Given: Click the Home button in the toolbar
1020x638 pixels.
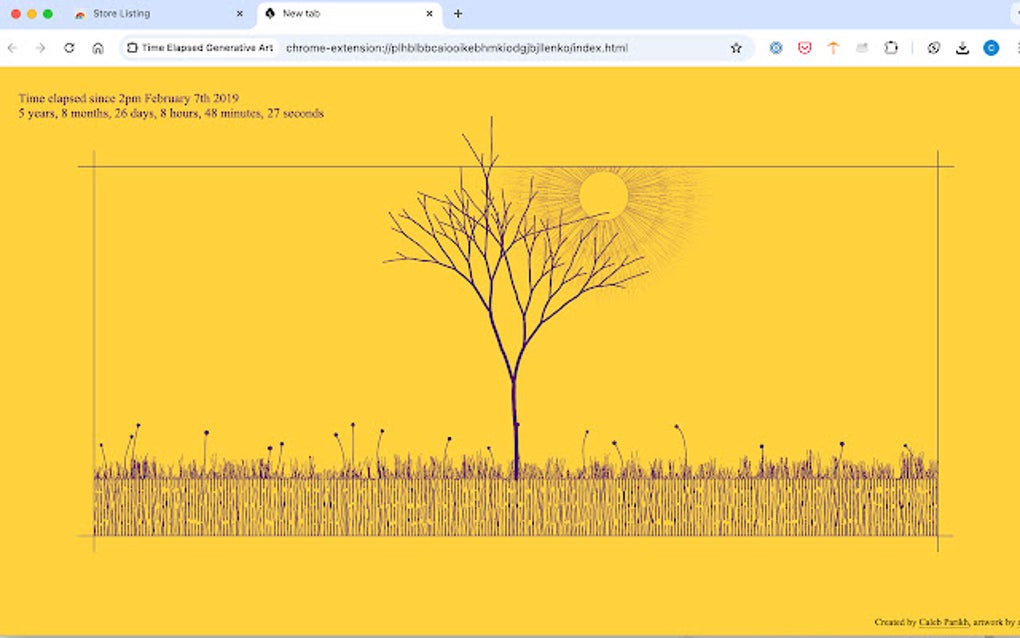Looking at the screenshot, I should 97,47.
